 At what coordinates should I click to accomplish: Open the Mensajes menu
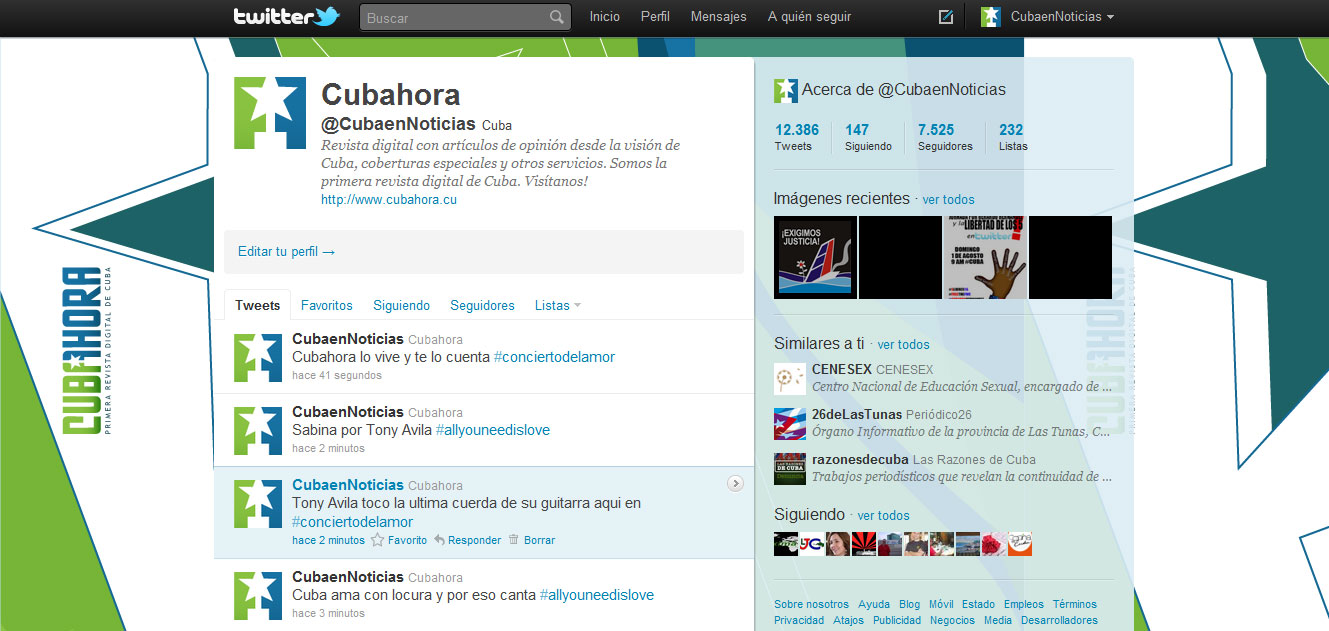718,16
